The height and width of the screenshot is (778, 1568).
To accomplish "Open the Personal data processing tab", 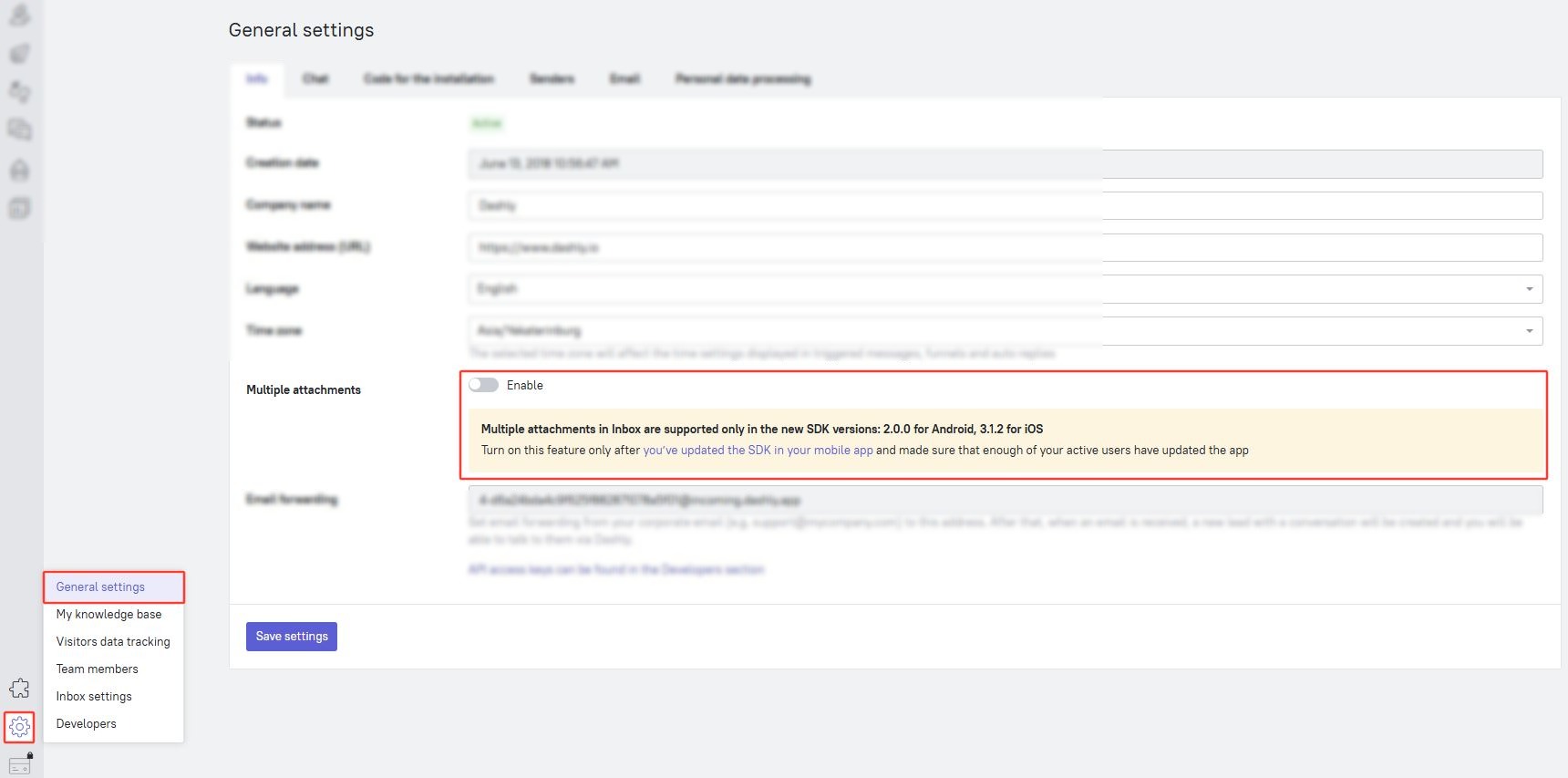I will click(742, 79).
